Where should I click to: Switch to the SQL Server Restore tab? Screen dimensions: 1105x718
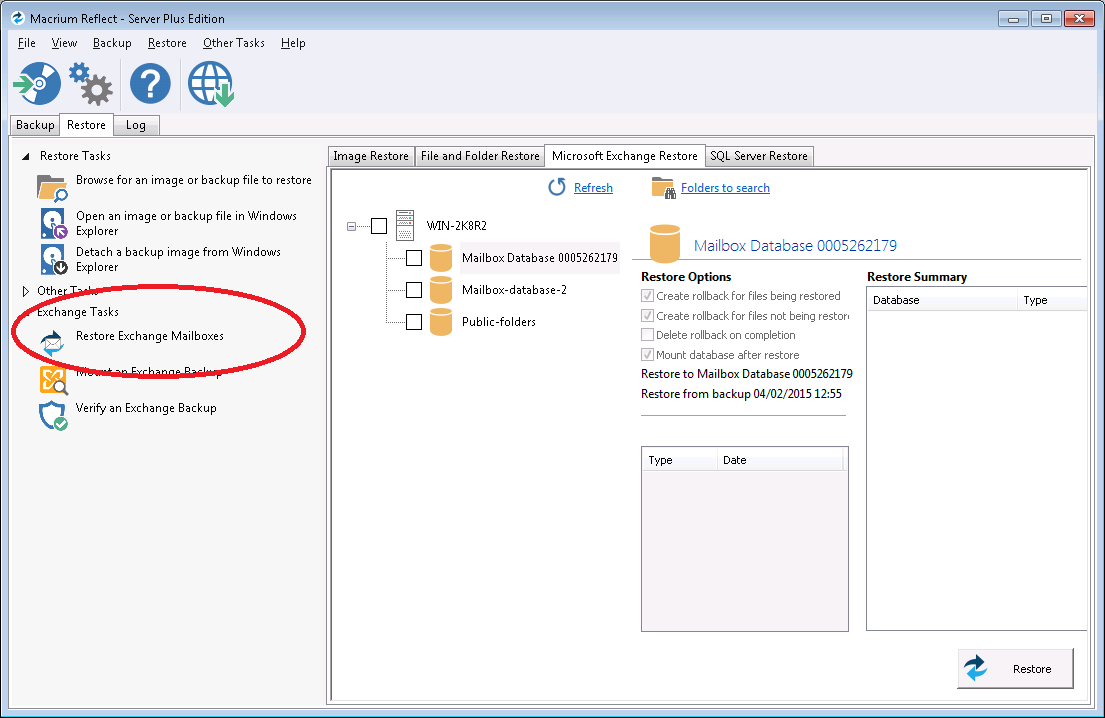(758, 156)
